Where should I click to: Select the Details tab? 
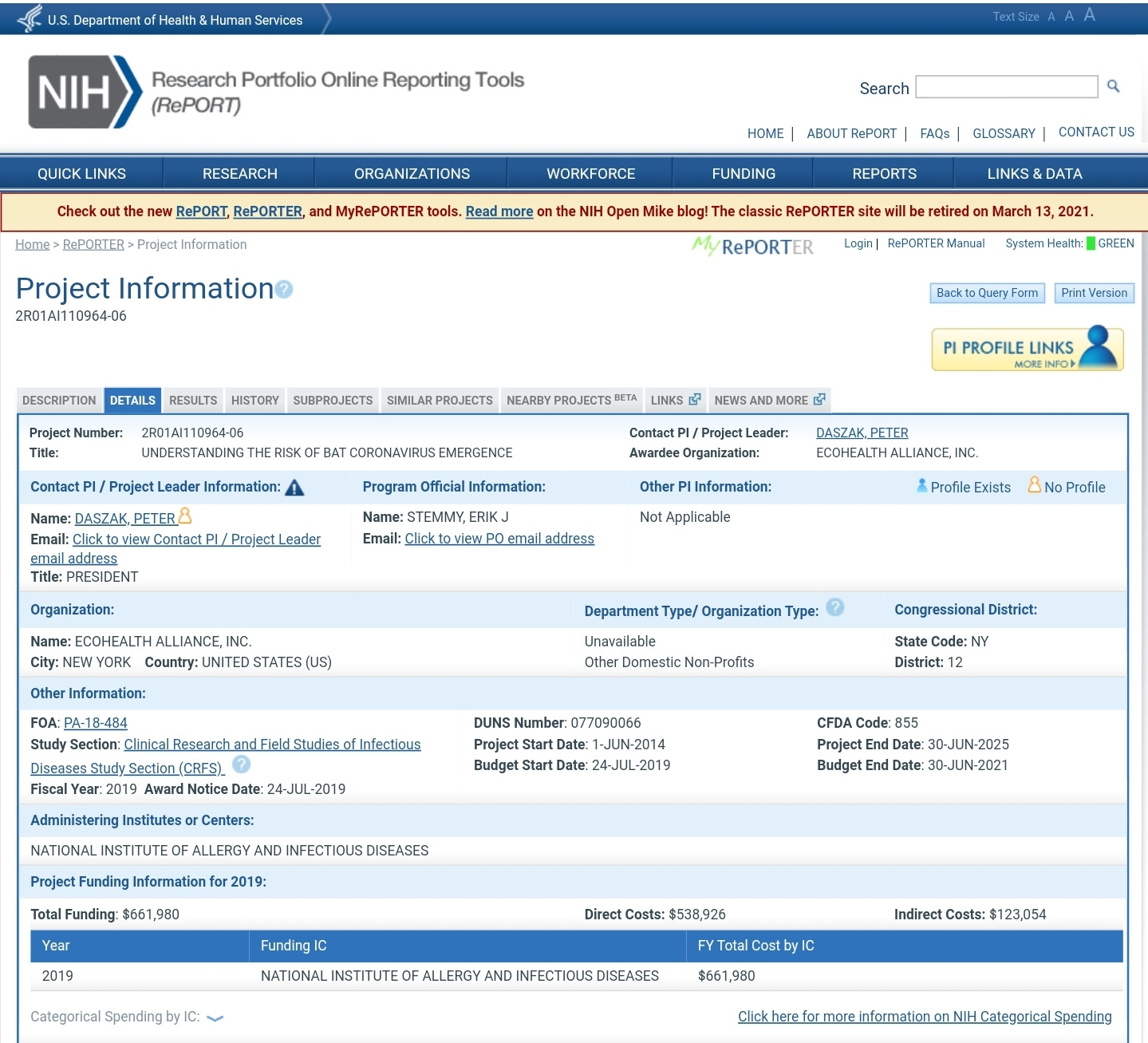[x=132, y=401]
